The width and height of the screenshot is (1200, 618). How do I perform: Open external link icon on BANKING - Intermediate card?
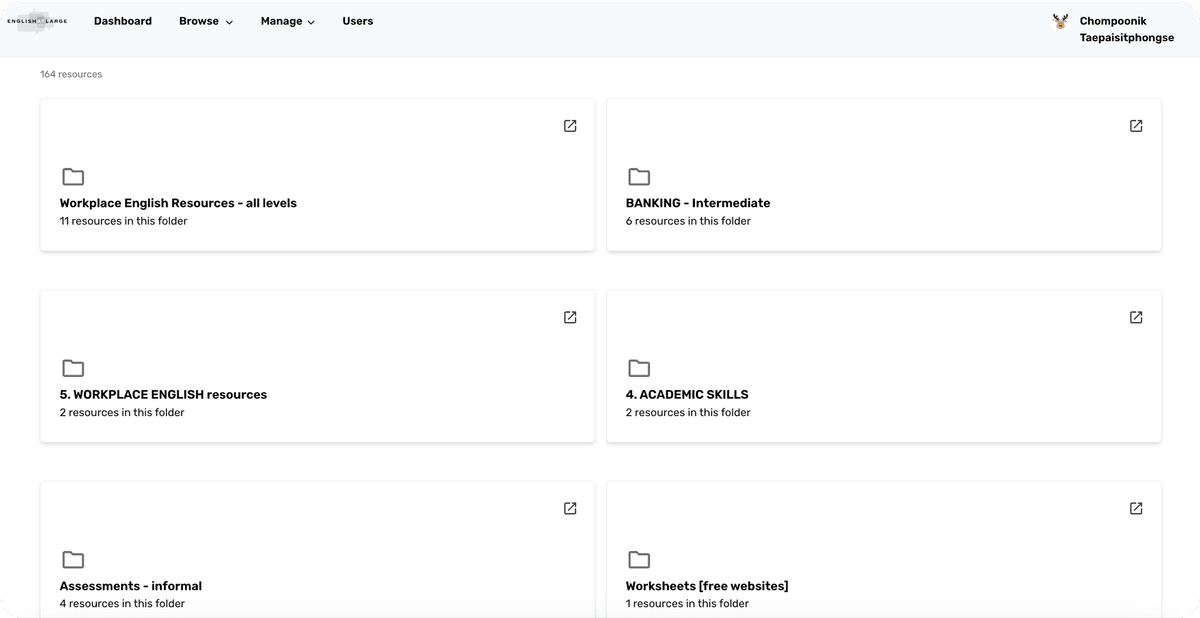pyautogui.click(x=1136, y=126)
